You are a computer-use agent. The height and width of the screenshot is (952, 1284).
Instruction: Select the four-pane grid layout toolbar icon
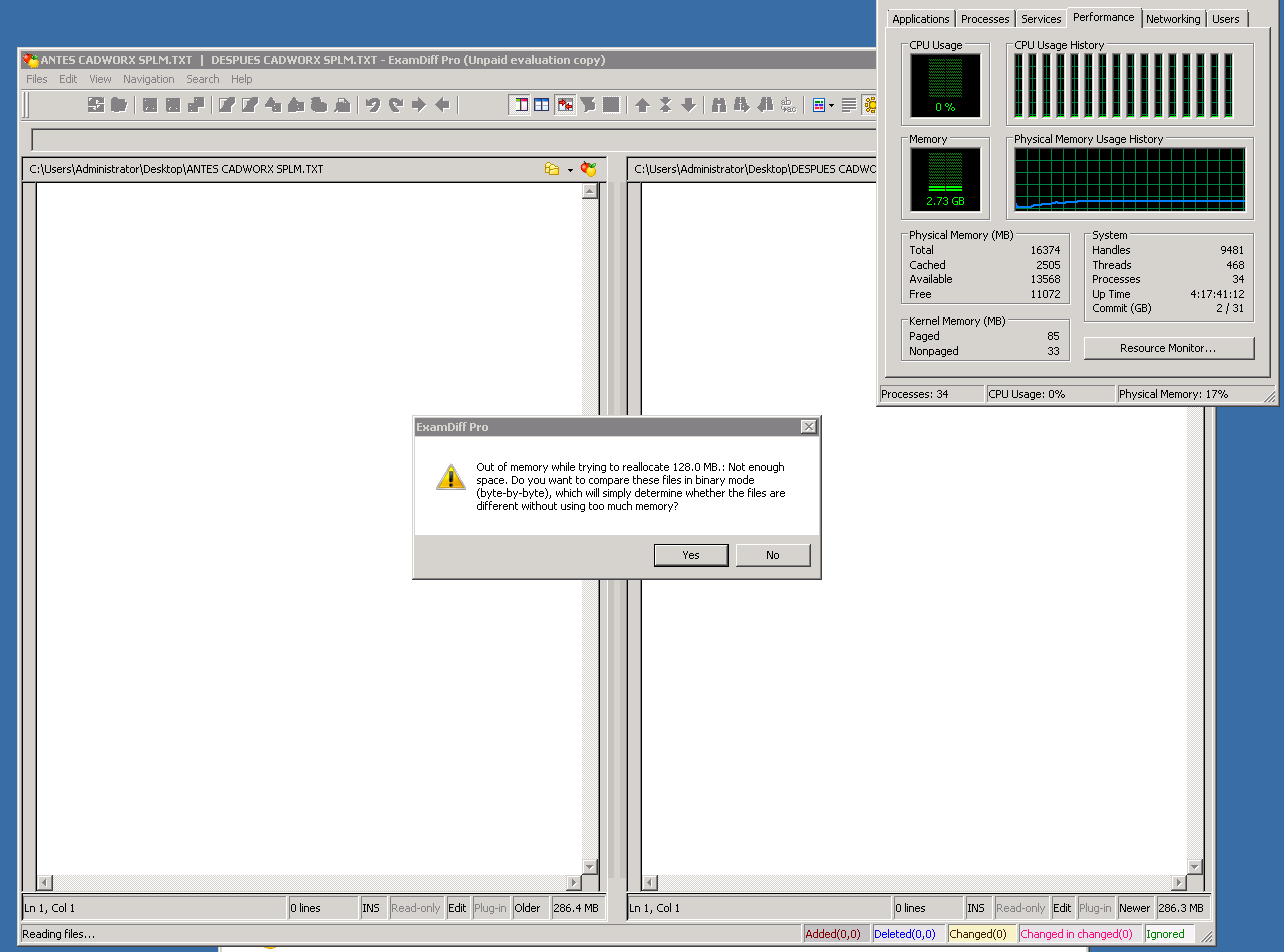click(542, 104)
